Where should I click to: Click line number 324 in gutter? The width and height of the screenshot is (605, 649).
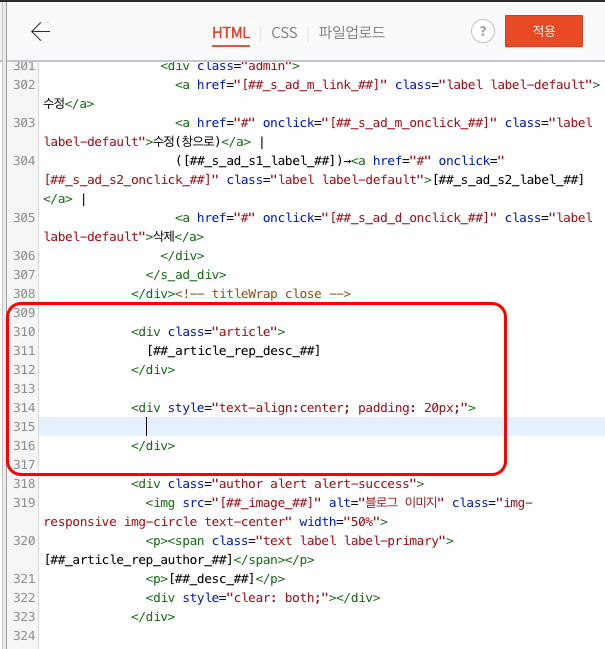[x=24, y=635]
